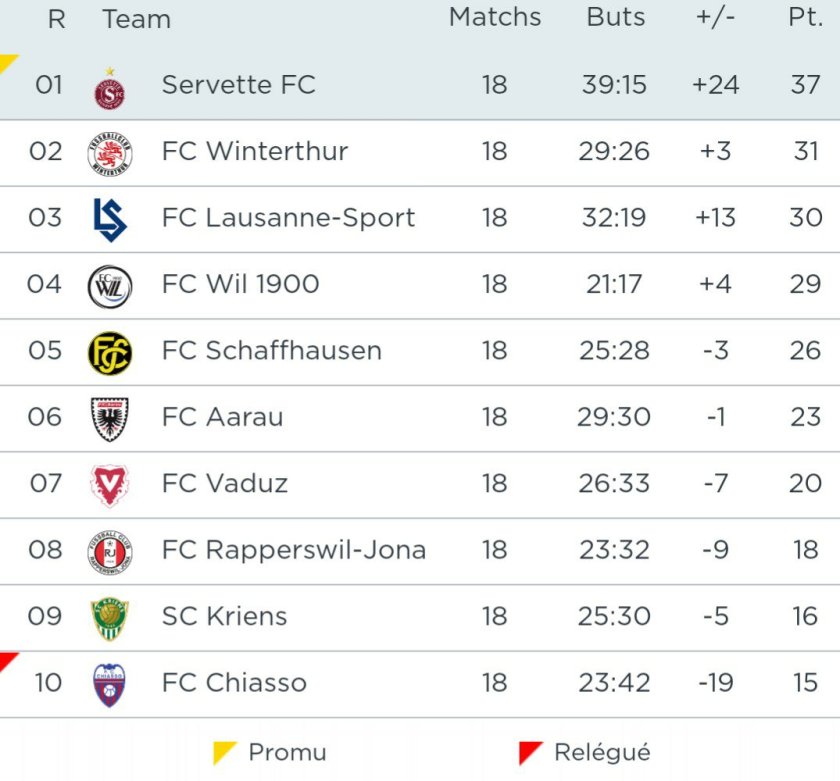Click the Pt. points column header
The height and width of the screenshot is (781, 840).
pyautogui.click(x=805, y=18)
